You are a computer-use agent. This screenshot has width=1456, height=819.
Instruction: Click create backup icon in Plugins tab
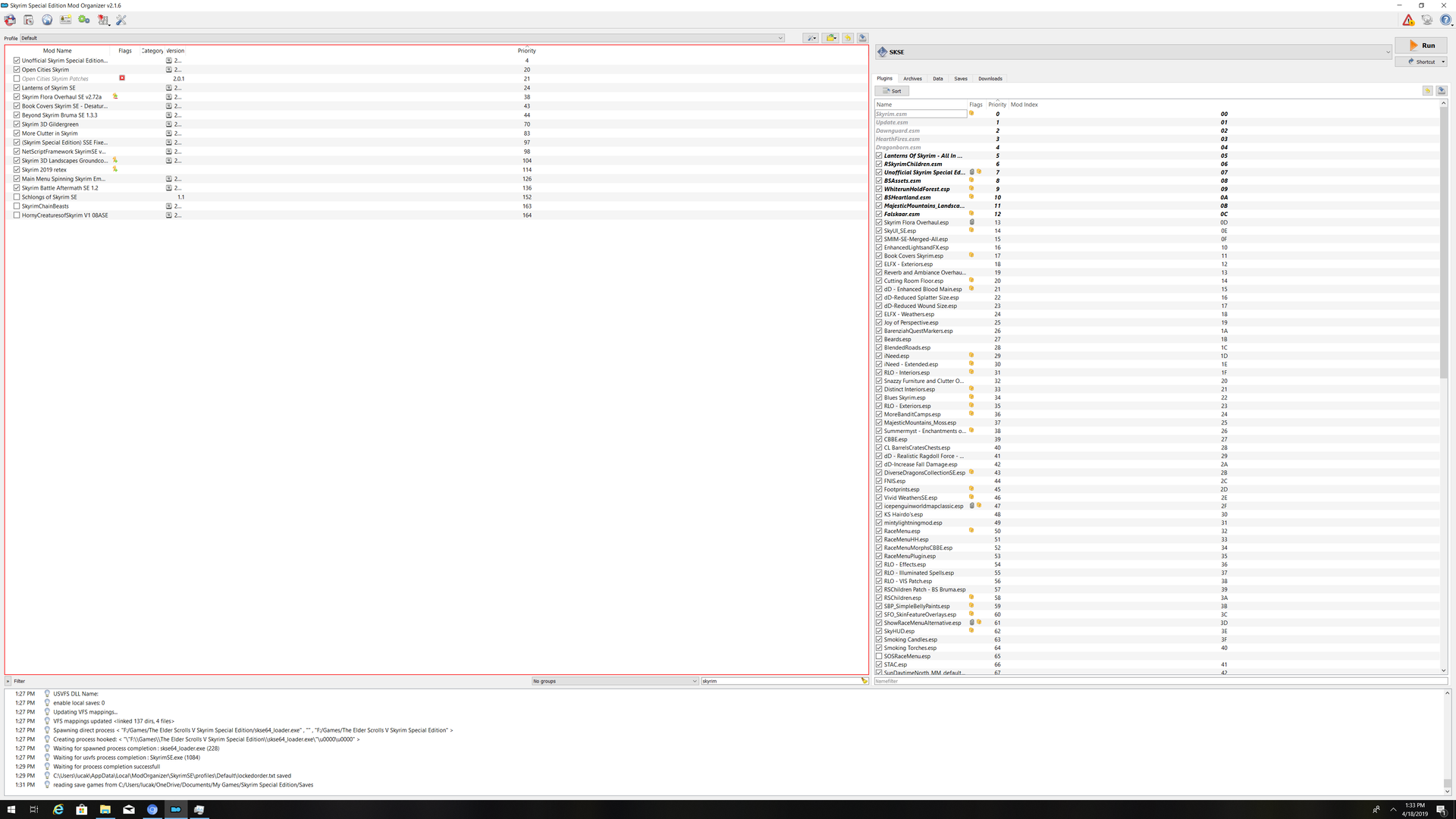[x=1442, y=91]
